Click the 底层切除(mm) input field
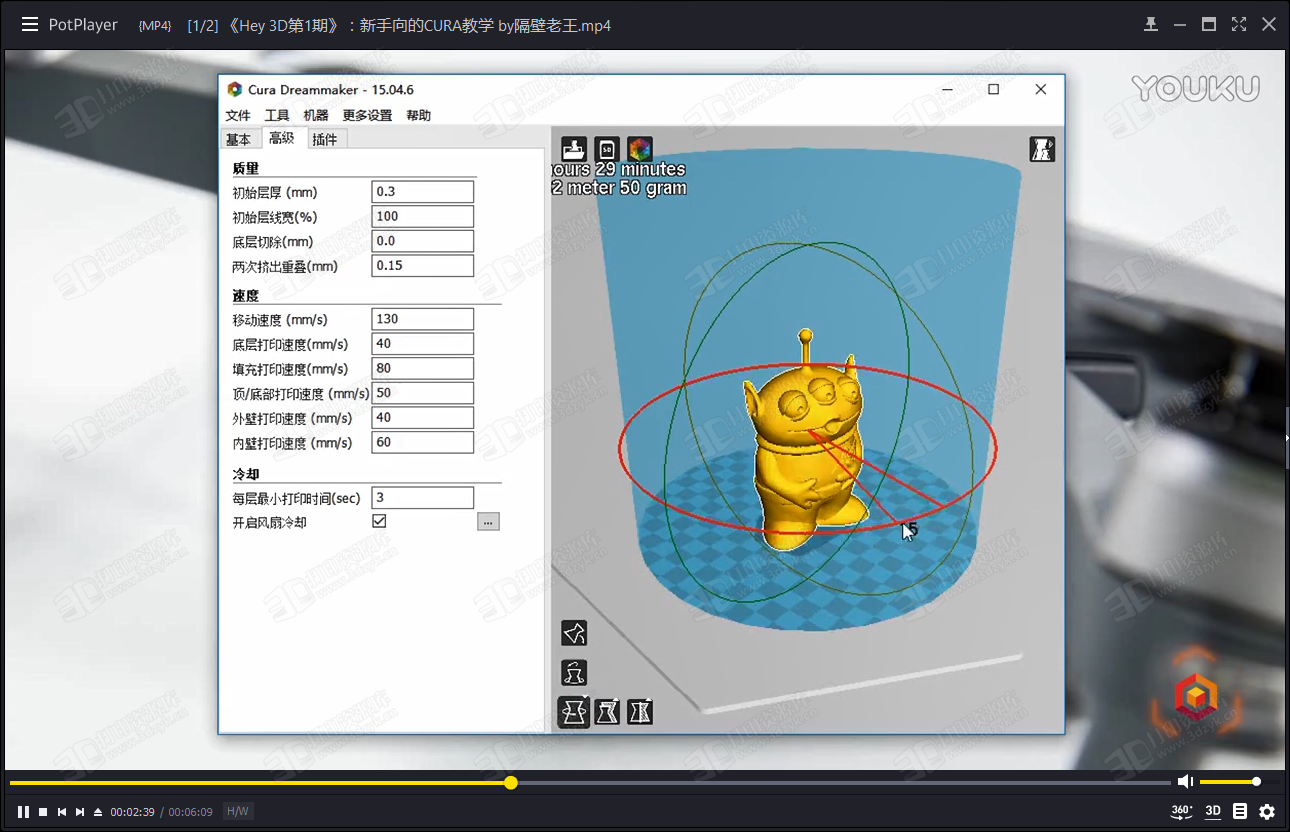This screenshot has height=832, width=1290. click(422, 241)
